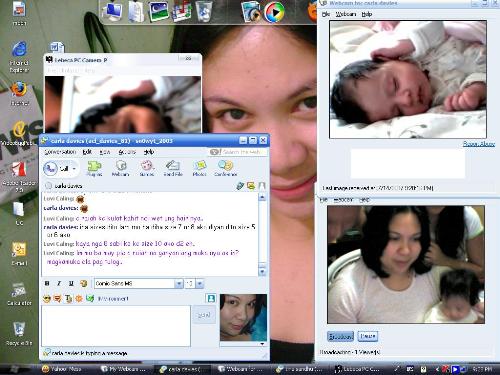Click the Word document icon on desktop
This screenshot has height=375, width=500.
[x=57, y=48]
